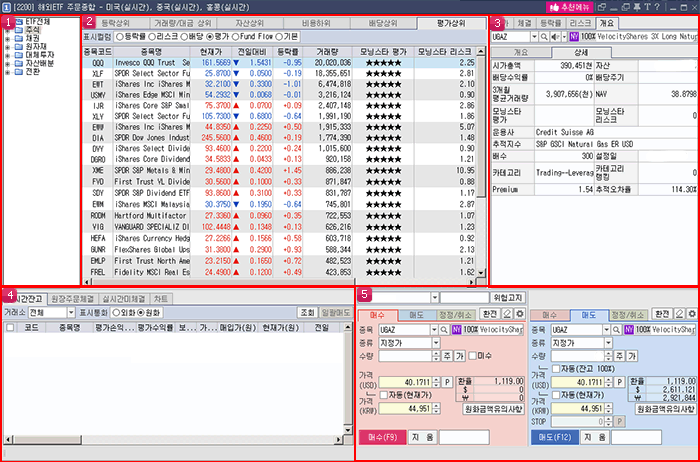Tick the select-all checkbox in the balance table header
Screen dimensions: 700x462
pos(9,328)
